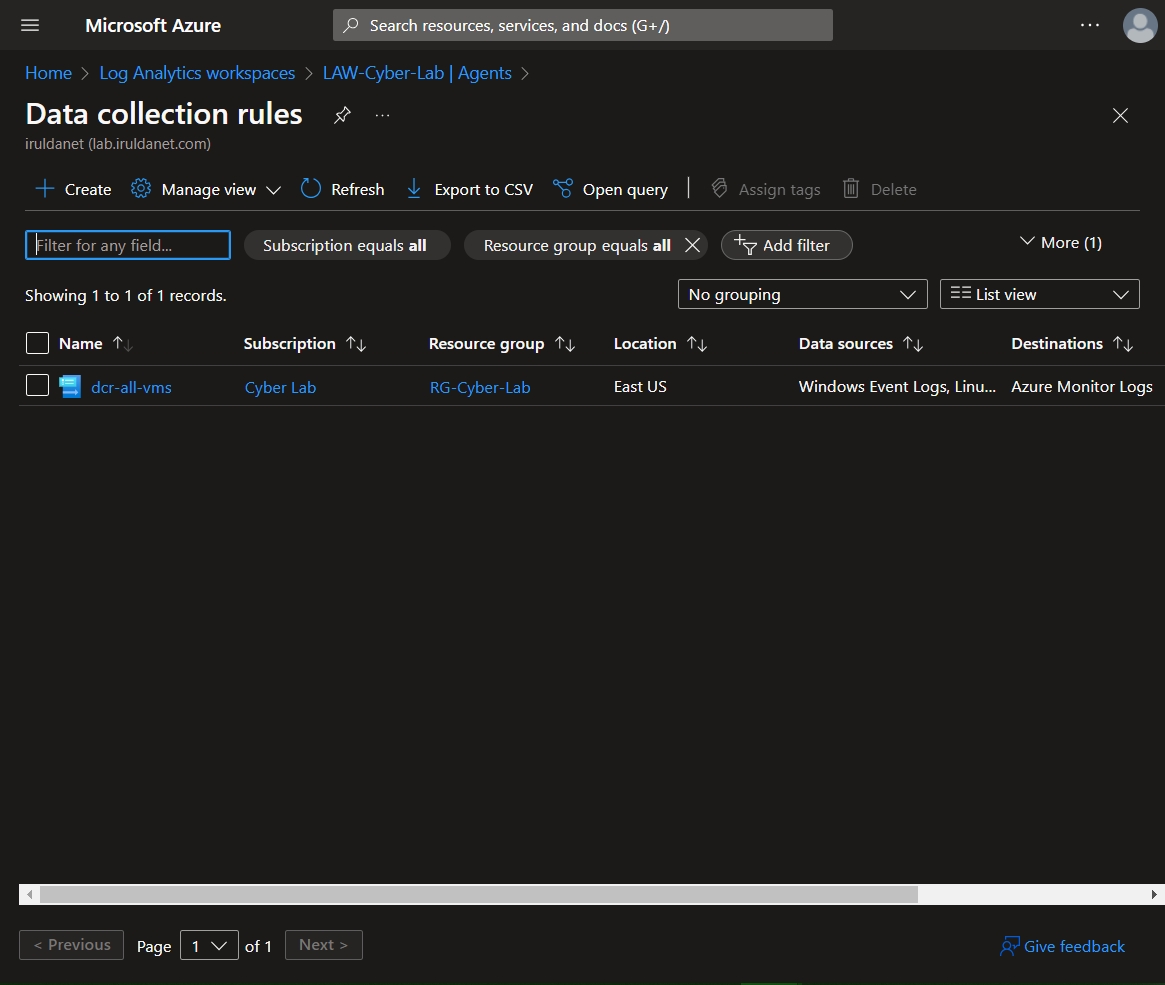Go to Log Analytics workspaces breadcrumb

pos(197,73)
